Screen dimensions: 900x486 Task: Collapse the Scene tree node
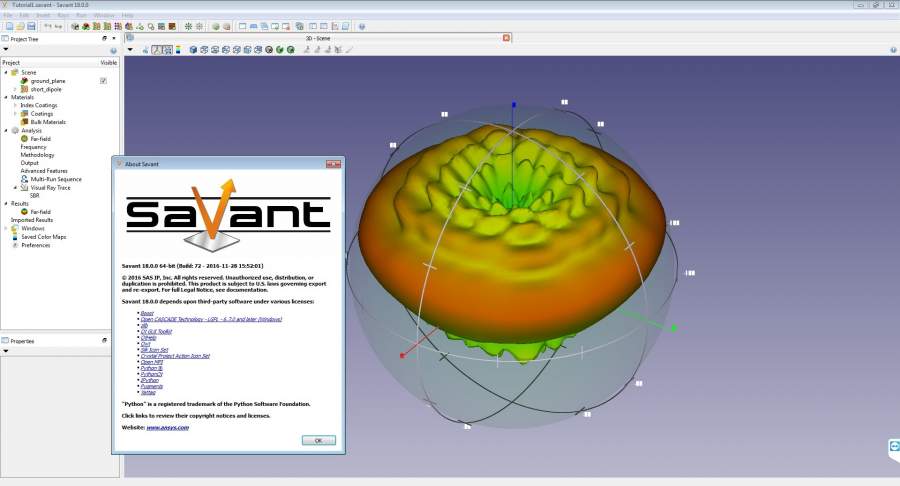pos(6,72)
